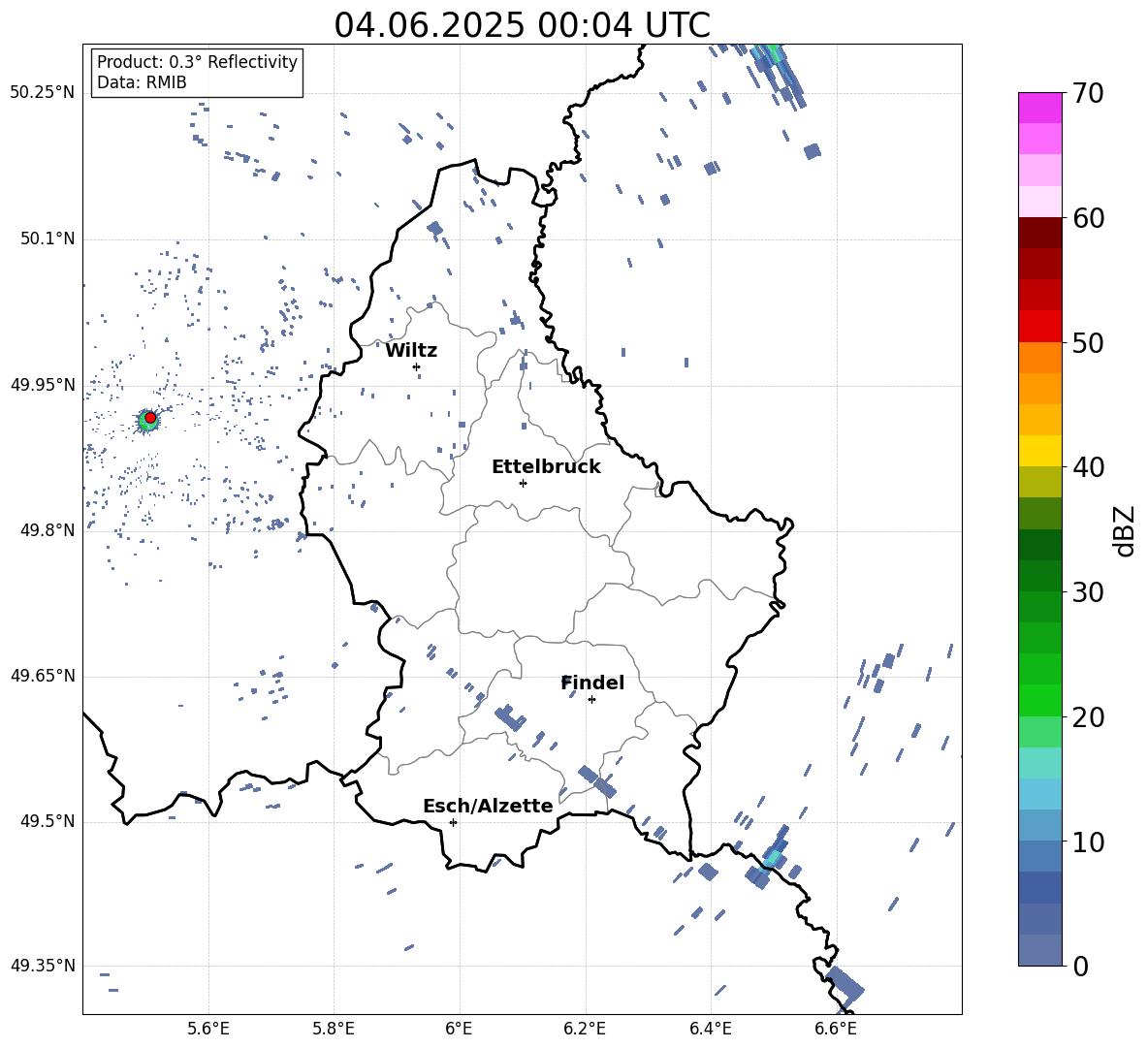Viewport: 1148px width, 1048px height.
Task: Click the colorbar 60 tick label
Action: [x=1088, y=218]
